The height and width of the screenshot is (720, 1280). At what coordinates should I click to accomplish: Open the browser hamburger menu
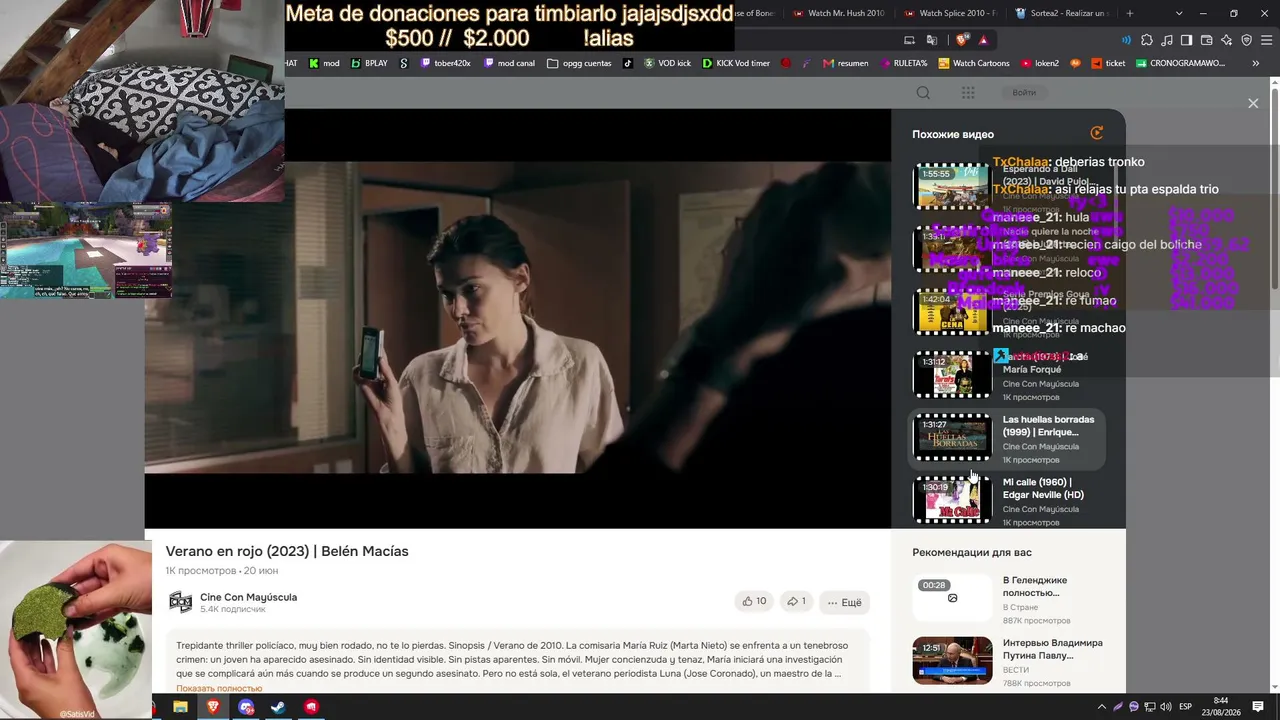click(x=1267, y=40)
